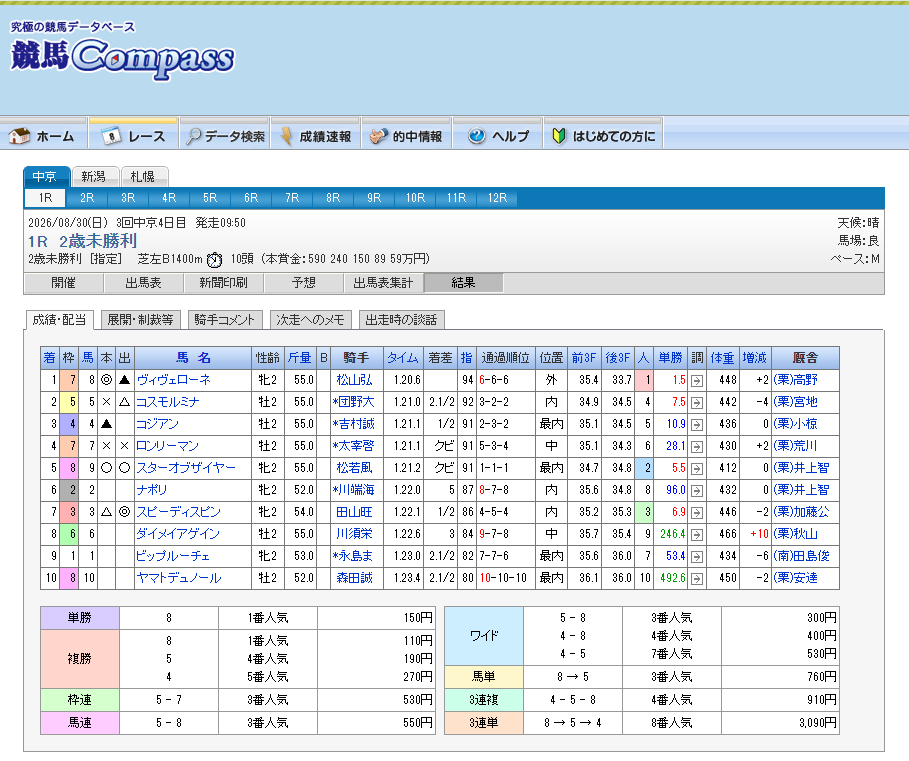Screen dimensions: 909x761
Task: Open horse link ヴィヴェローネ
Action: point(173,380)
